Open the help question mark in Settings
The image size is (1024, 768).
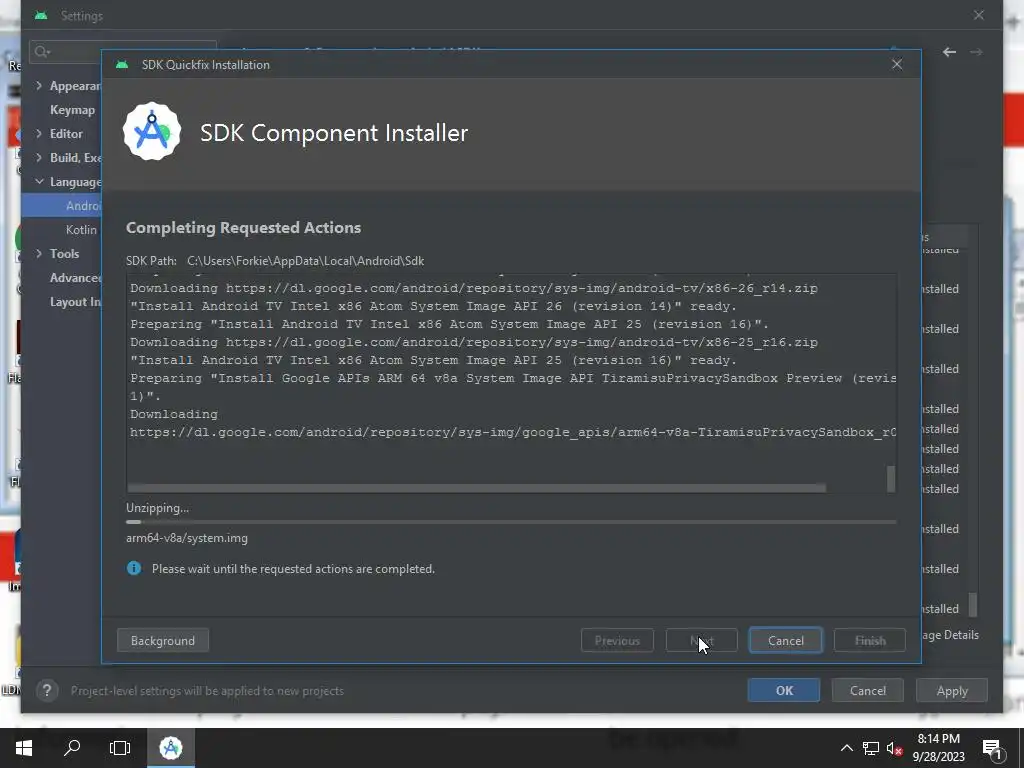click(x=47, y=690)
